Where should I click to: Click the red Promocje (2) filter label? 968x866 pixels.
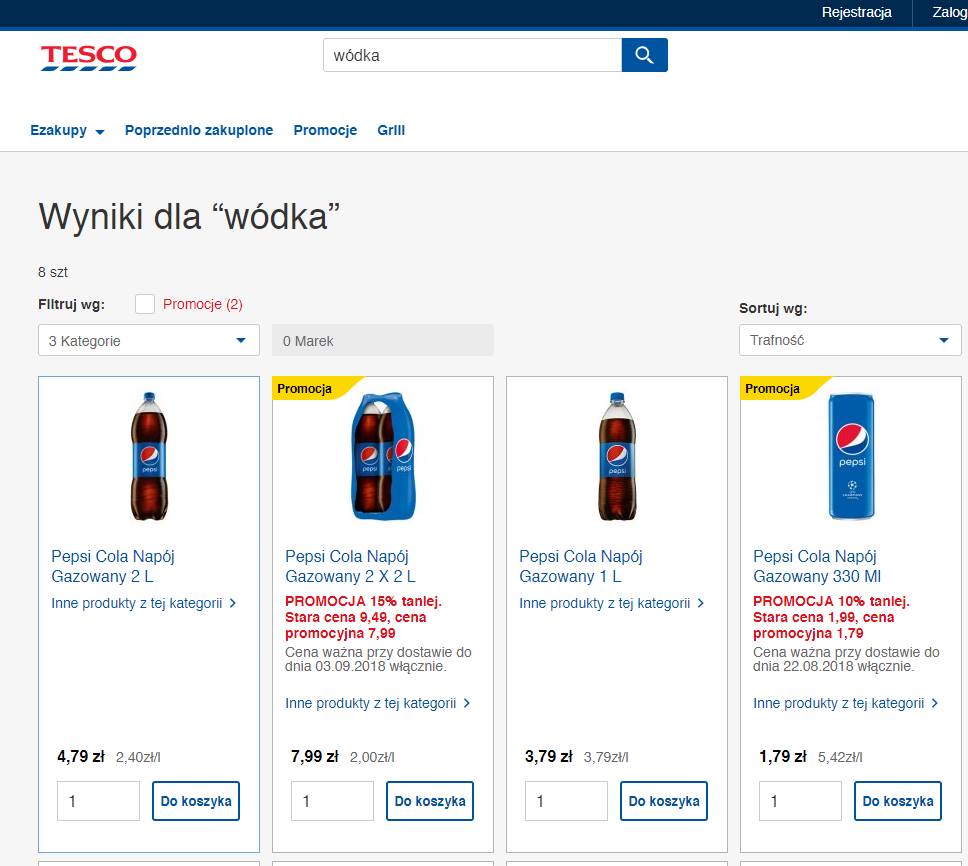(202, 304)
